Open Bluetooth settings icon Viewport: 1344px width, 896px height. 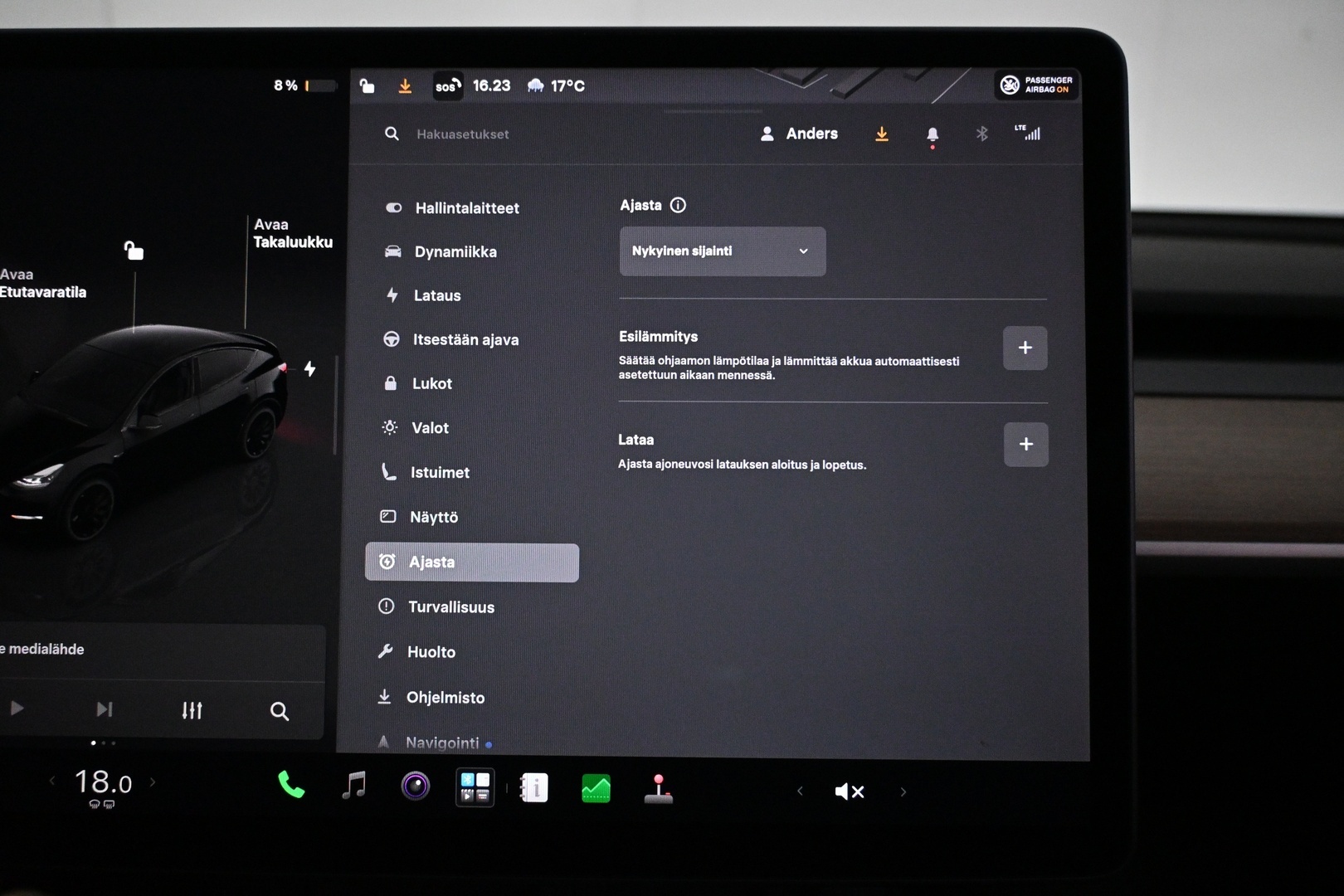[981, 134]
